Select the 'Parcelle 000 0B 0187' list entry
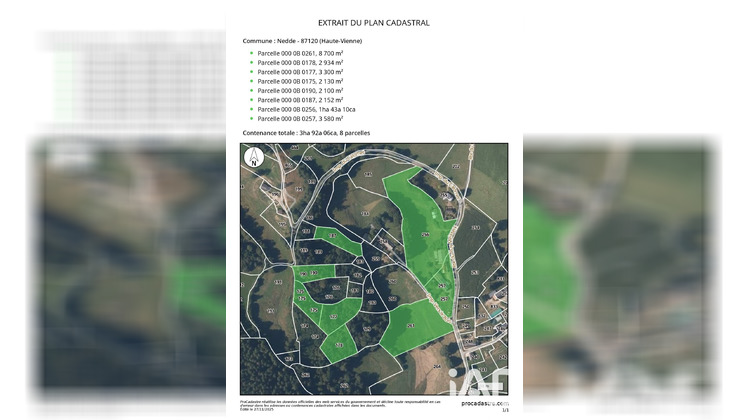The width and height of the screenshot is (750, 420). click(x=300, y=100)
